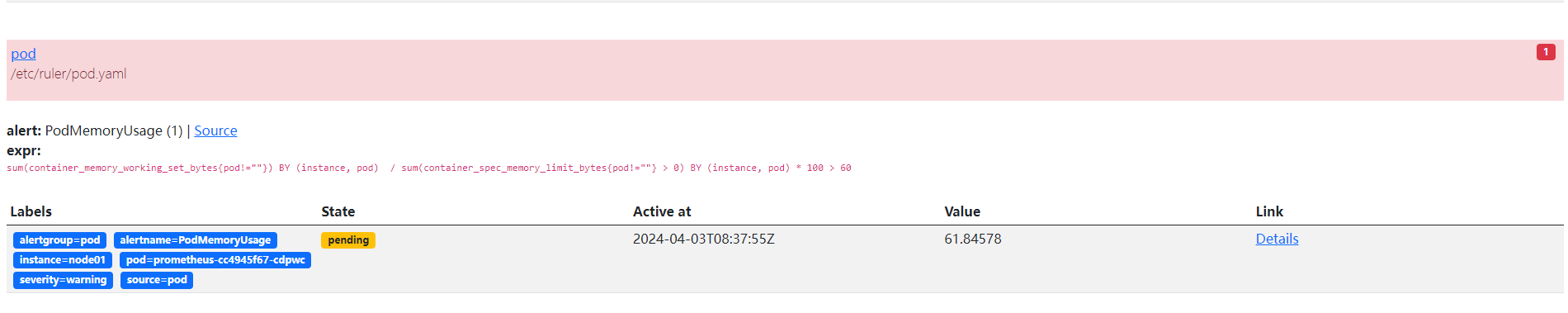
Task: Click the PromQL expression text
Action: point(429,168)
